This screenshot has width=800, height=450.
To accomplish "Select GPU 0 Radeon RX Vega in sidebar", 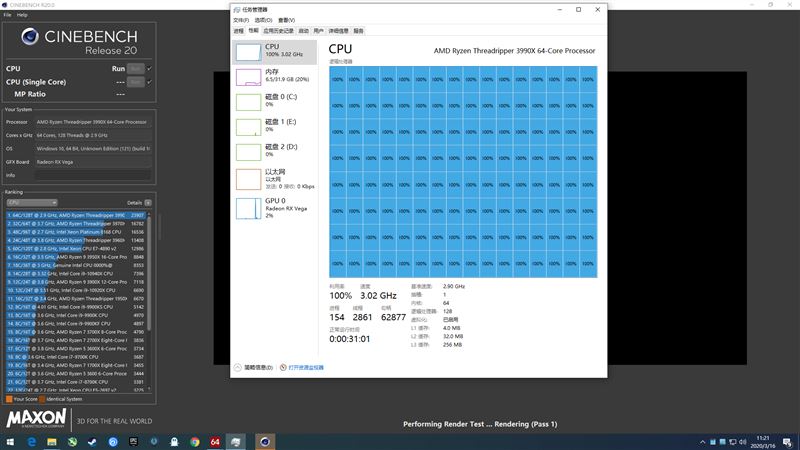I will pos(274,208).
